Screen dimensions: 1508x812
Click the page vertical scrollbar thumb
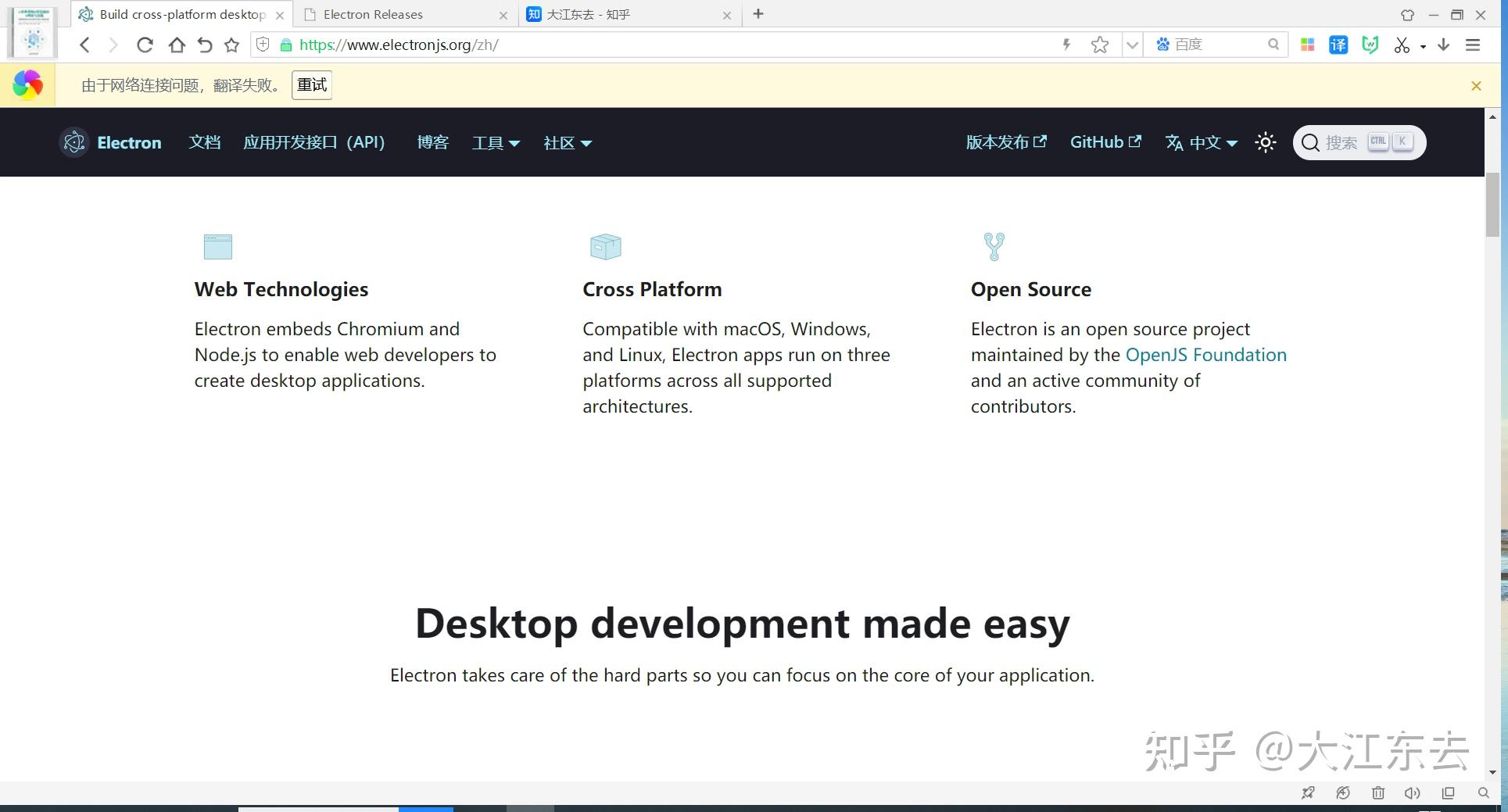click(1492, 205)
